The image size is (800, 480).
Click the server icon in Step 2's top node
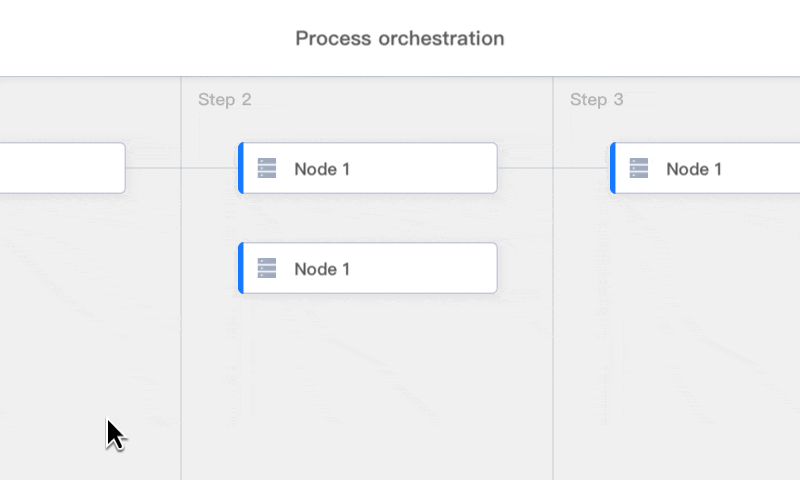pyautogui.click(x=267, y=168)
